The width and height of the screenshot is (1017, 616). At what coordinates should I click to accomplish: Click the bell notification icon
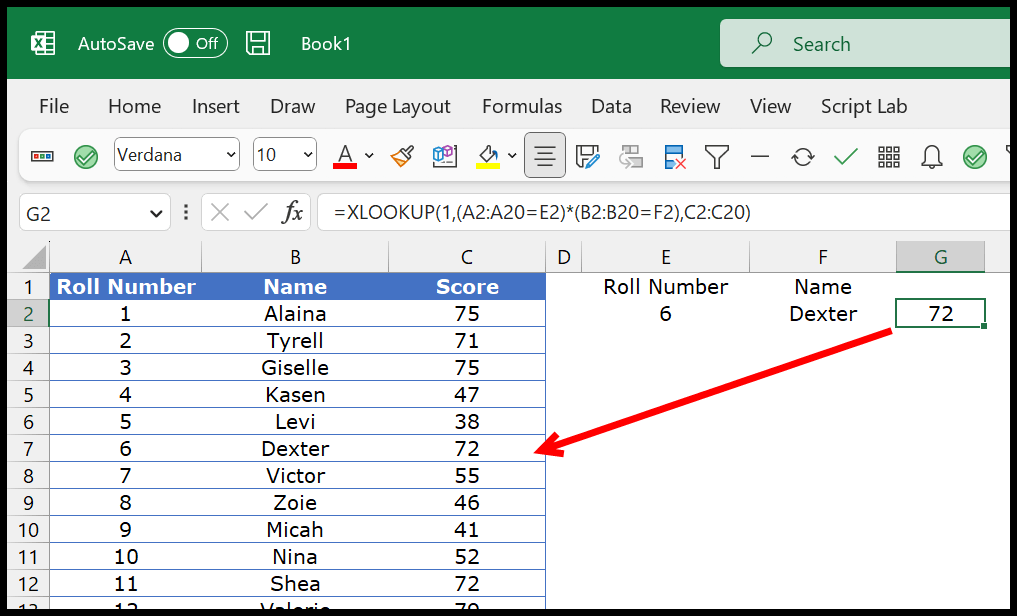(x=931, y=156)
